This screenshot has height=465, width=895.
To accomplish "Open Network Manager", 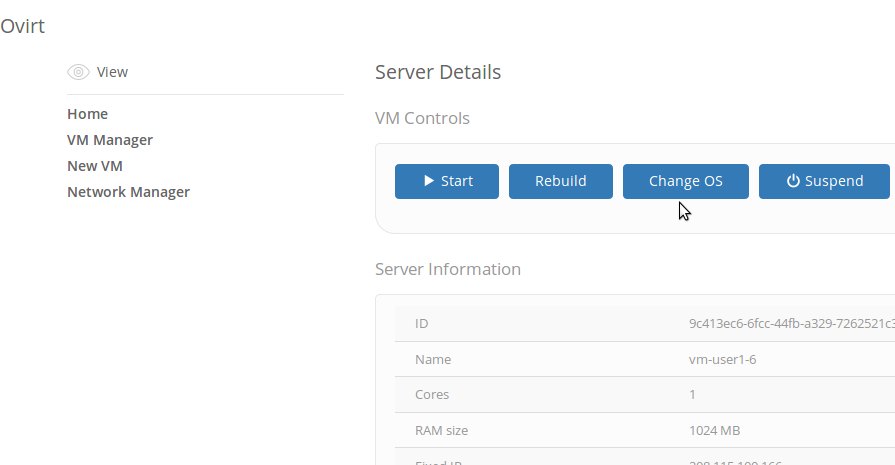I will point(128,192).
